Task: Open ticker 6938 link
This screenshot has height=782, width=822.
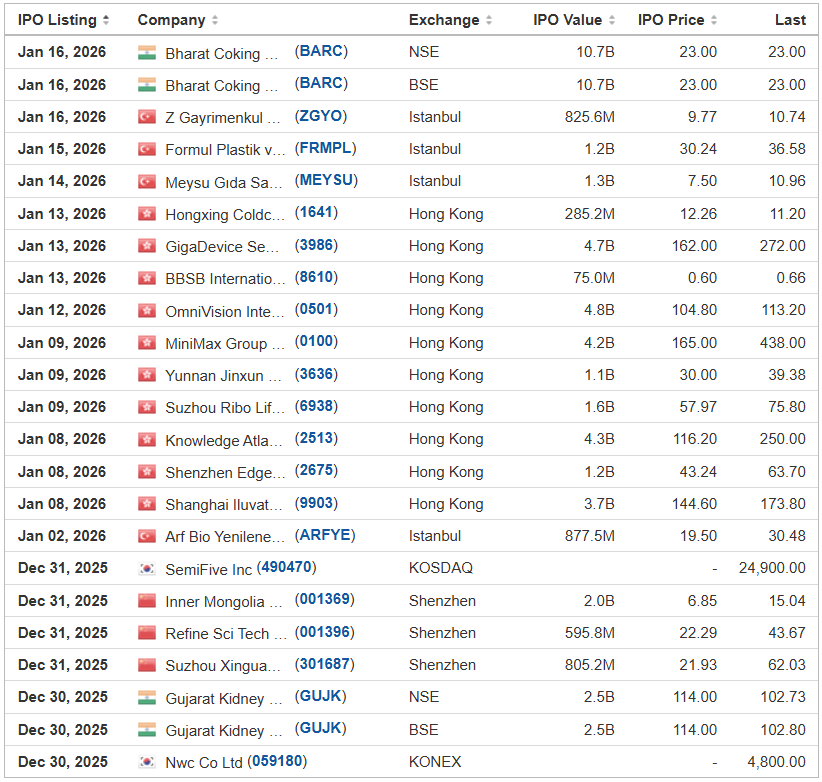Action: [316, 406]
